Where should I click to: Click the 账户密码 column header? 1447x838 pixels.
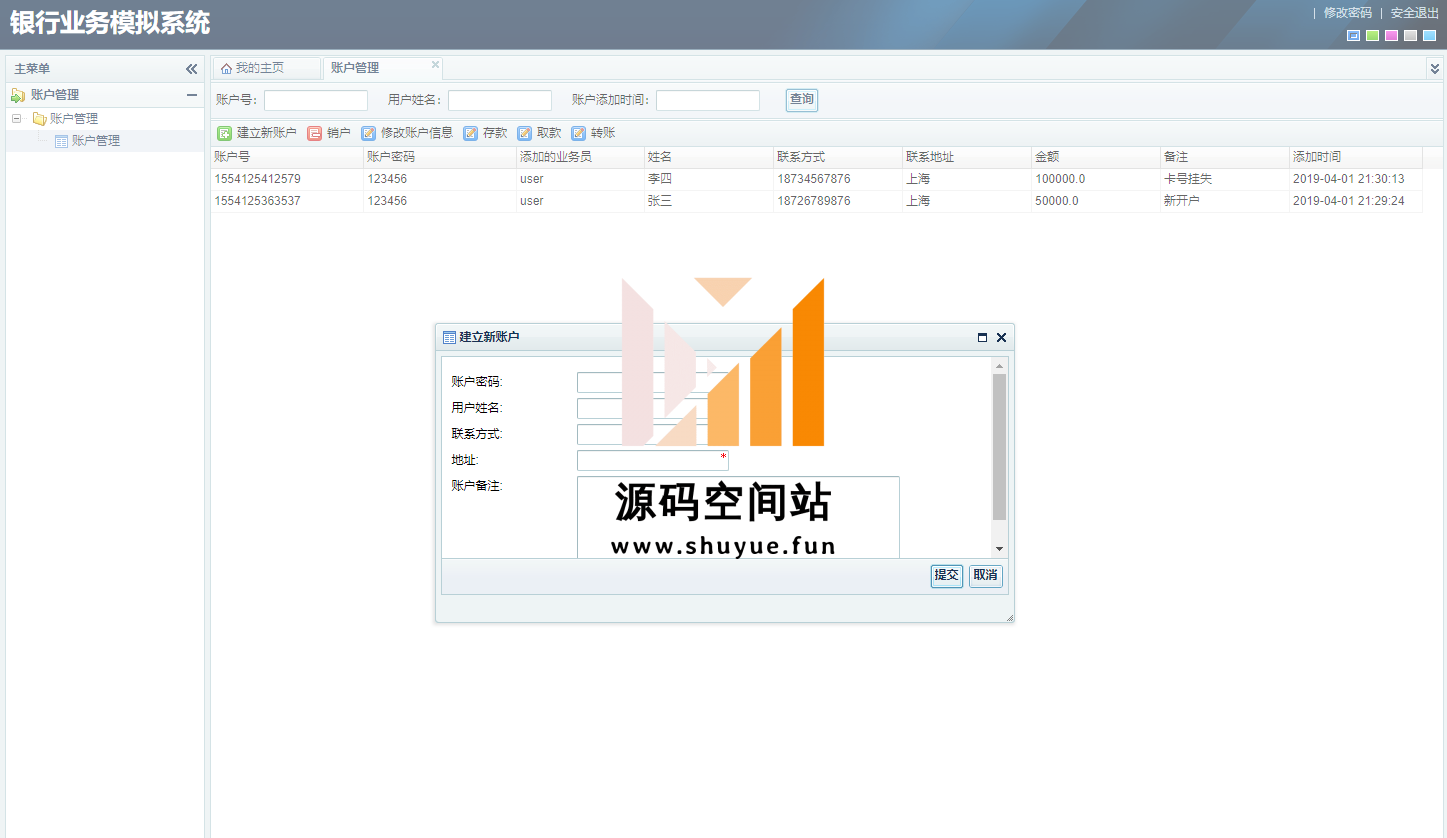pos(440,157)
